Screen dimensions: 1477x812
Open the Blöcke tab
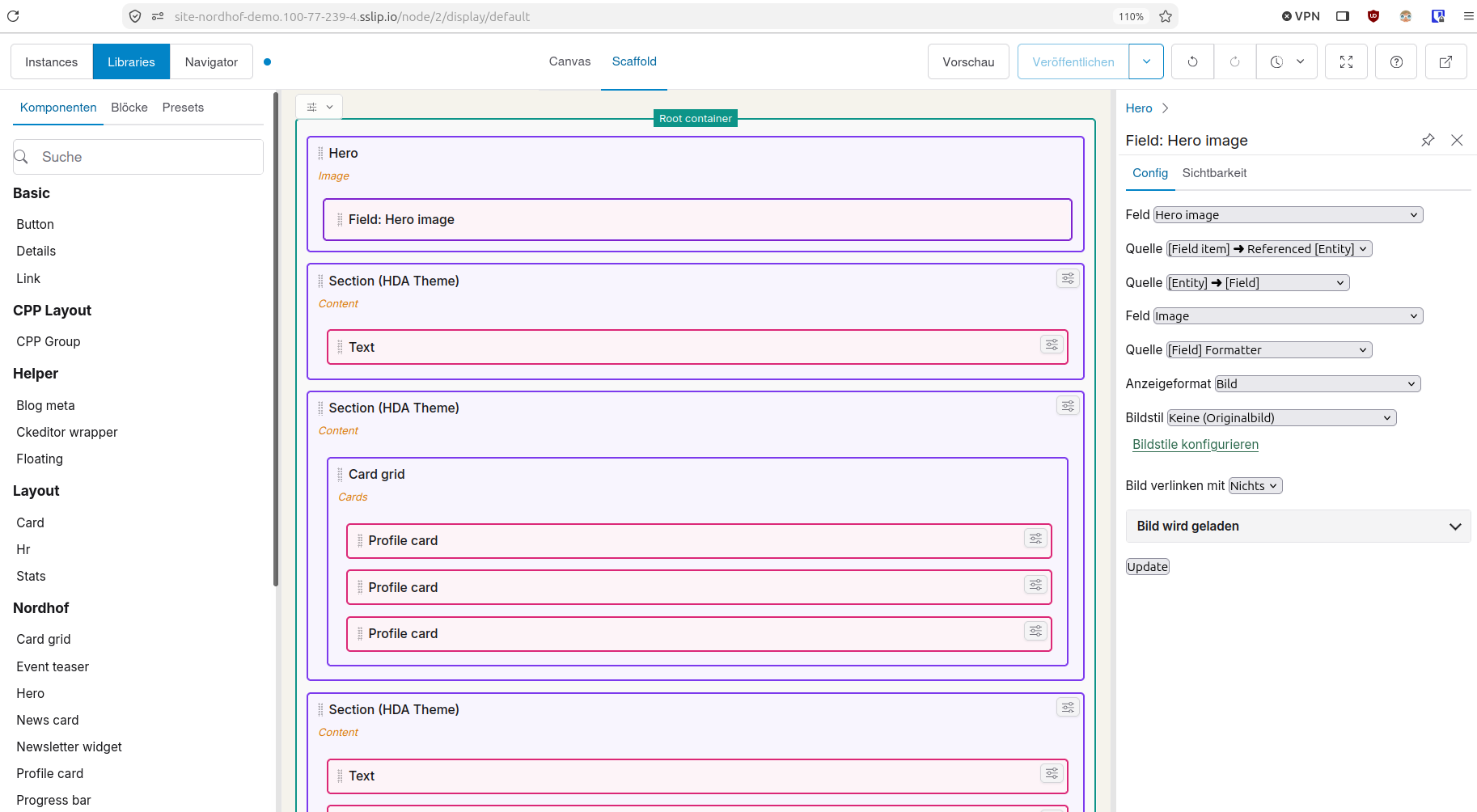click(x=129, y=108)
